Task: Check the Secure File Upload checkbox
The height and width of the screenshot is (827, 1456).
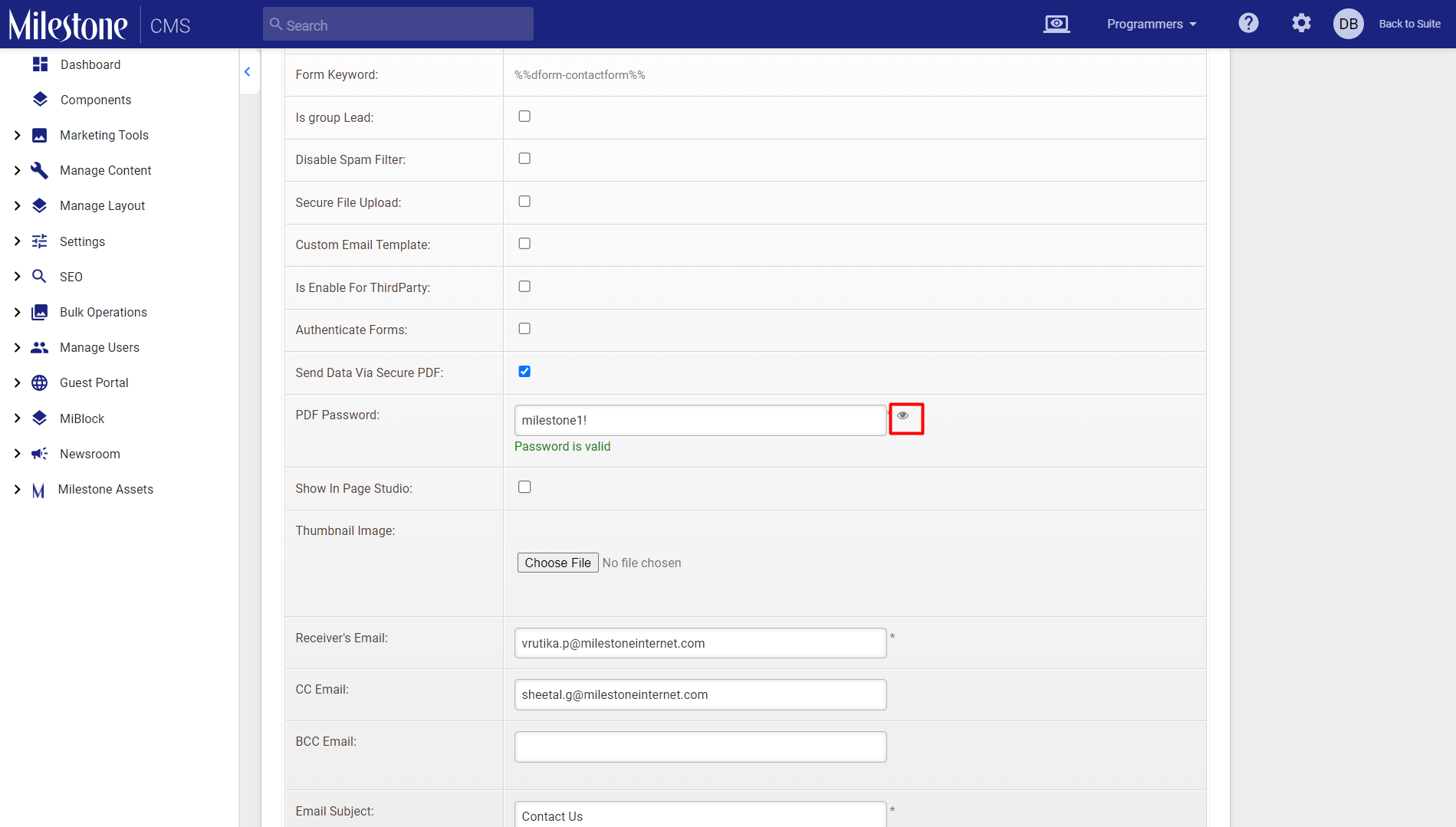Action: 524,202
